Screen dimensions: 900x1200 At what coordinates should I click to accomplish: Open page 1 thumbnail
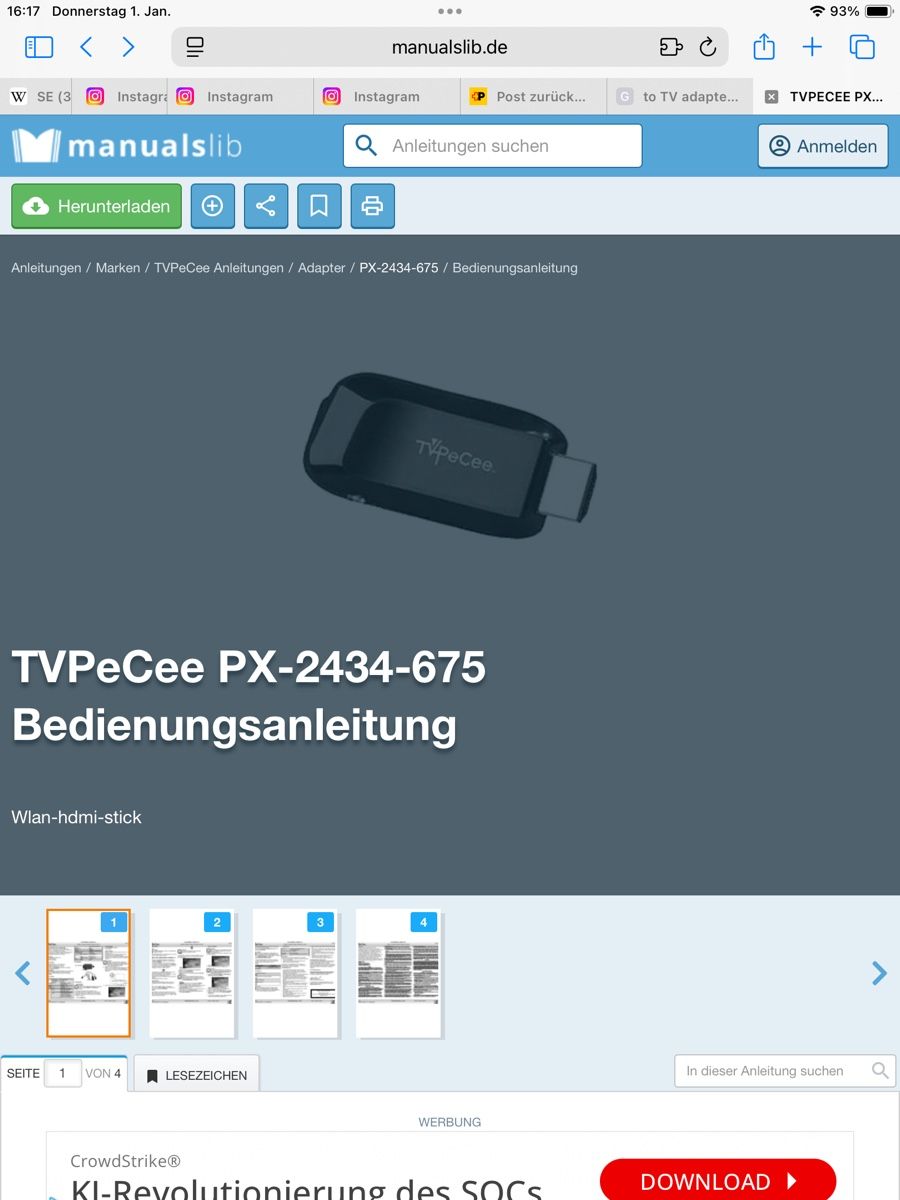pos(89,973)
